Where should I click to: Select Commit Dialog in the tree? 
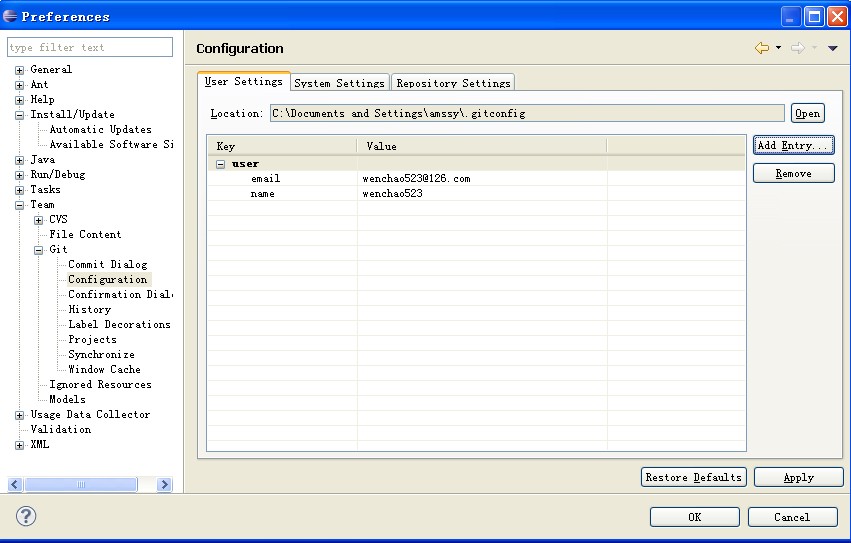(x=107, y=264)
